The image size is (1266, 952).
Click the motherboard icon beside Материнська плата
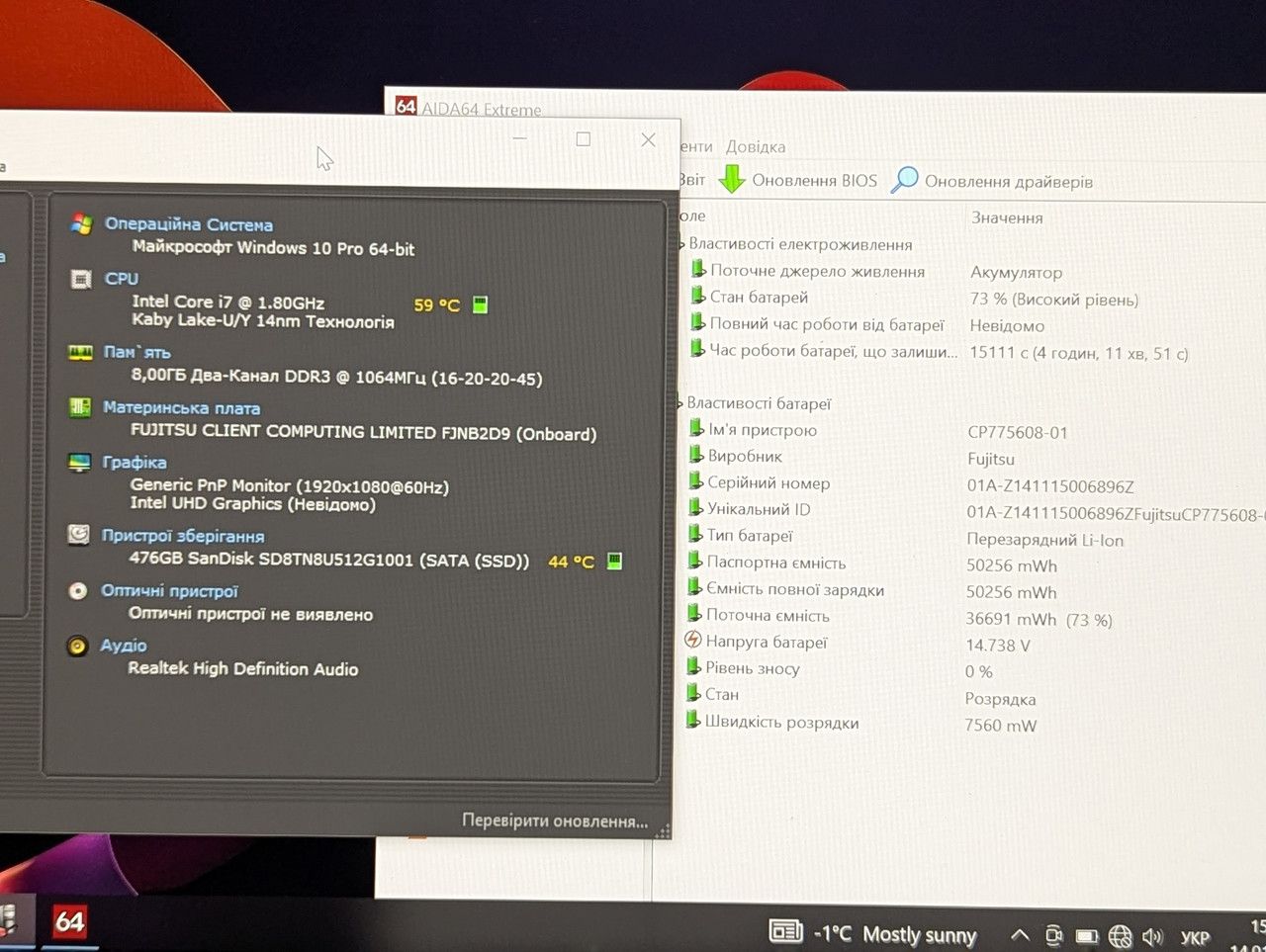point(80,407)
